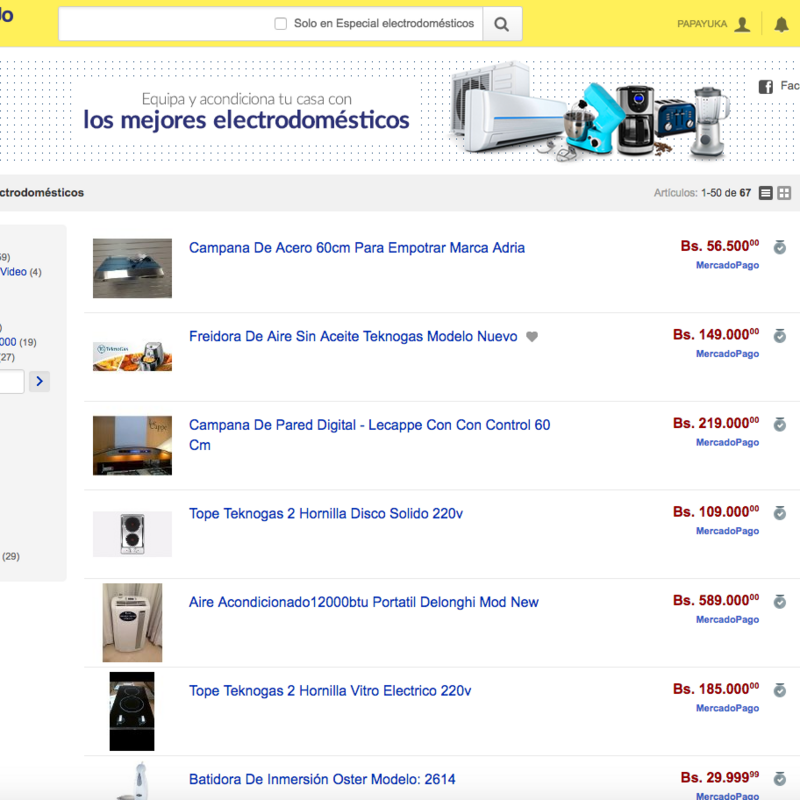Click MercadoPago under Bs. 219.000
This screenshot has width=800, height=800.
pyautogui.click(x=727, y=442)
